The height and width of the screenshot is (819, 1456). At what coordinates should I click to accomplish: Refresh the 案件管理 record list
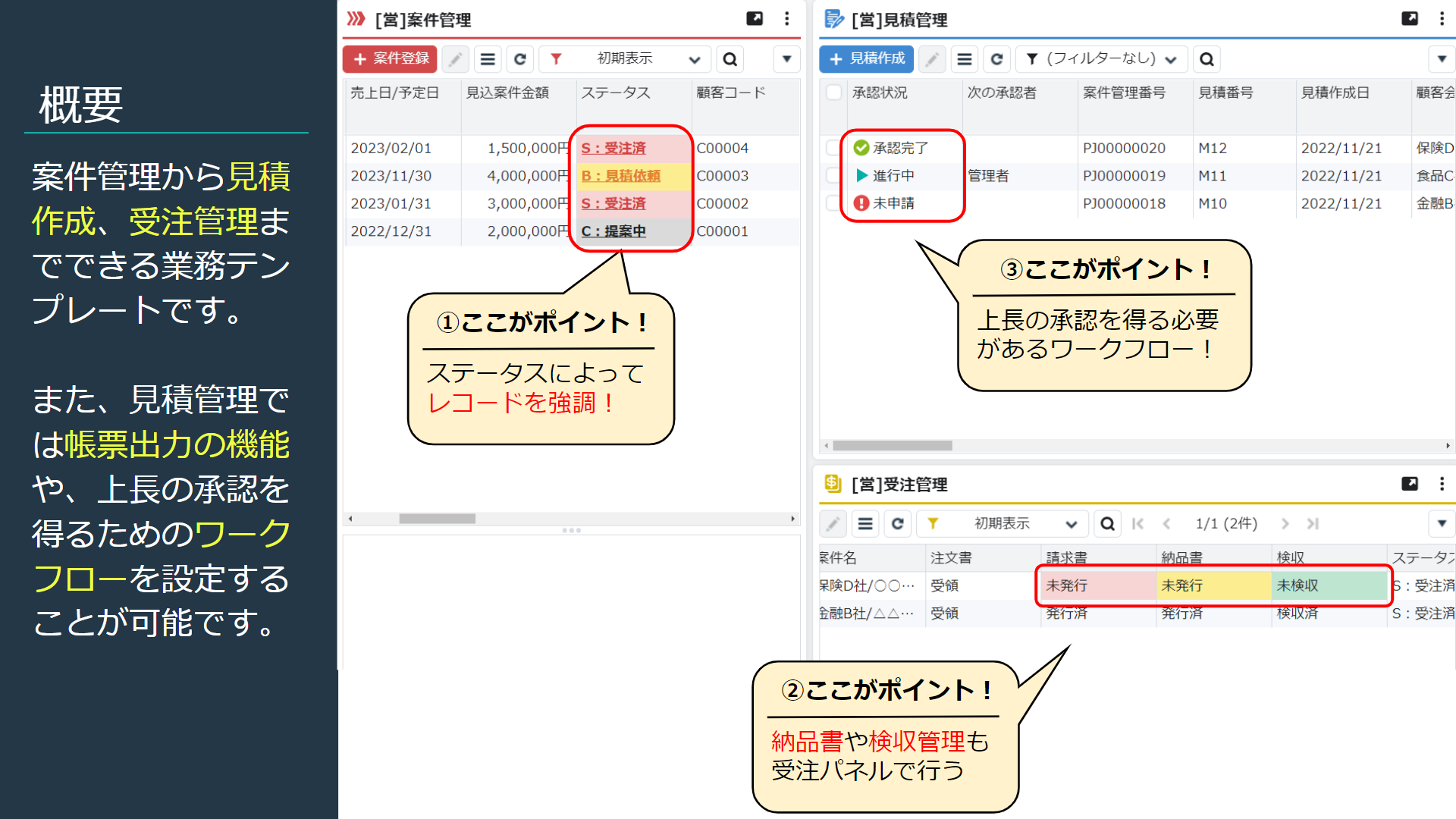[520, 58]
